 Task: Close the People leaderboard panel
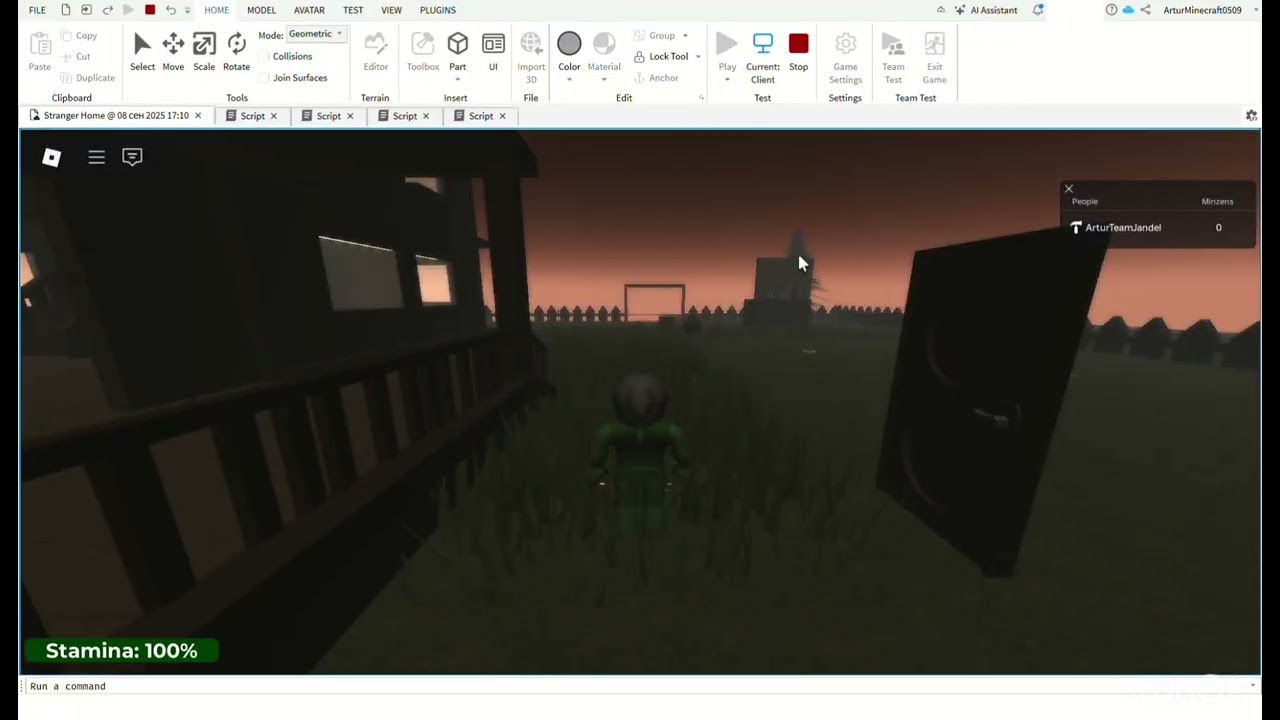pos(1069,189)
